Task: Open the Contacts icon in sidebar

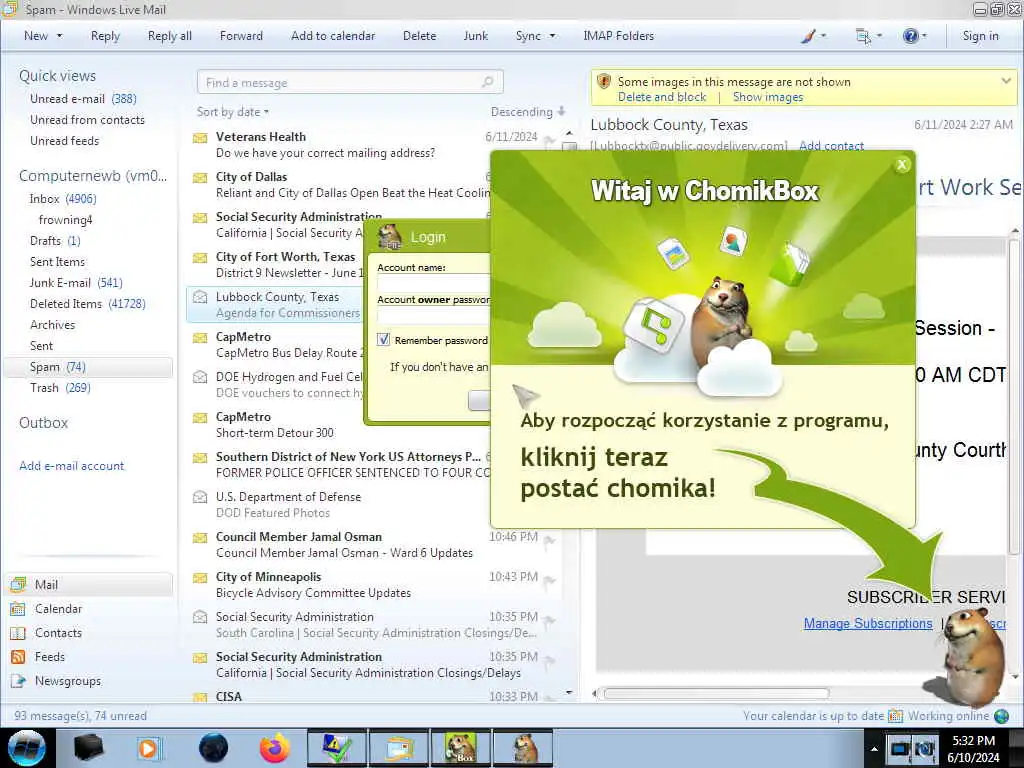Action: click(x=18, y=633)
